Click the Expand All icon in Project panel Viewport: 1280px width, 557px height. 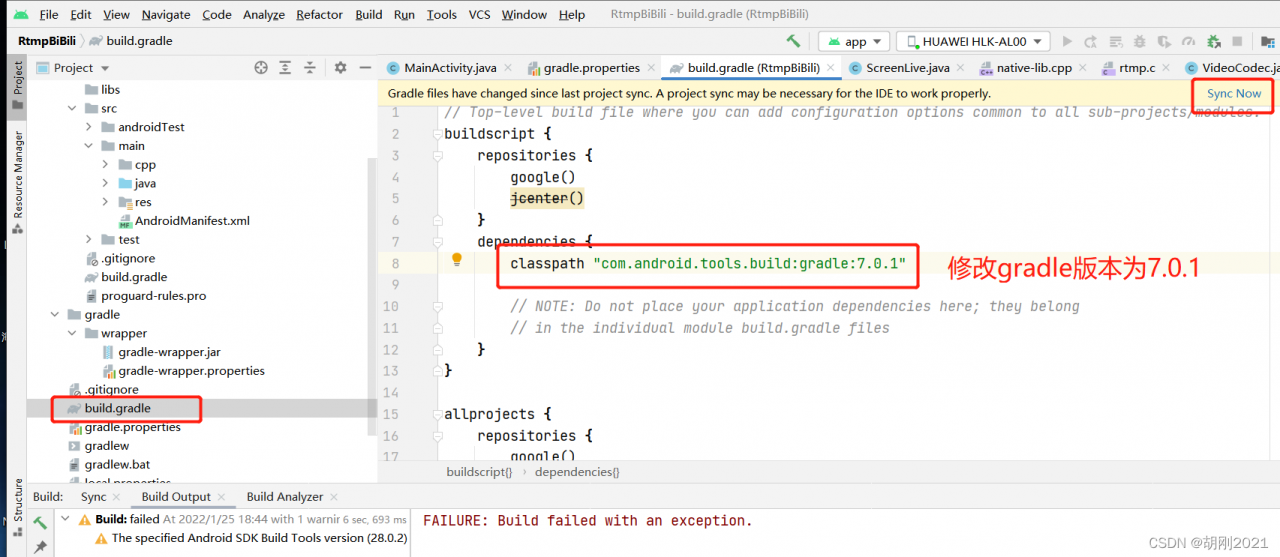click(285, 68)
